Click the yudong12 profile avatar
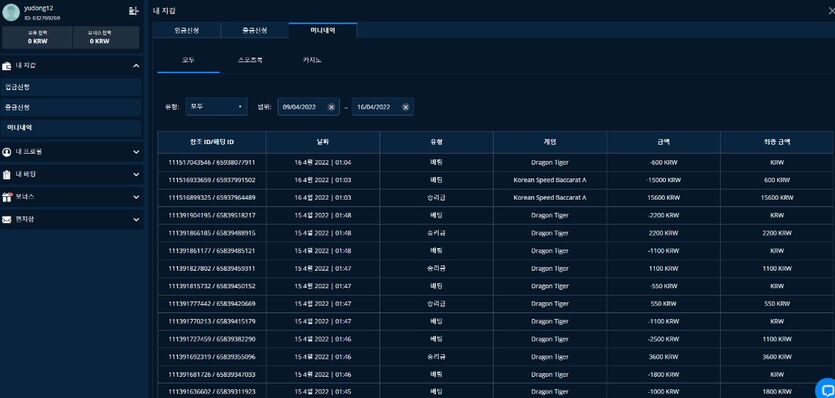This screenshot has width=835, height=398. tap(11, 12)
